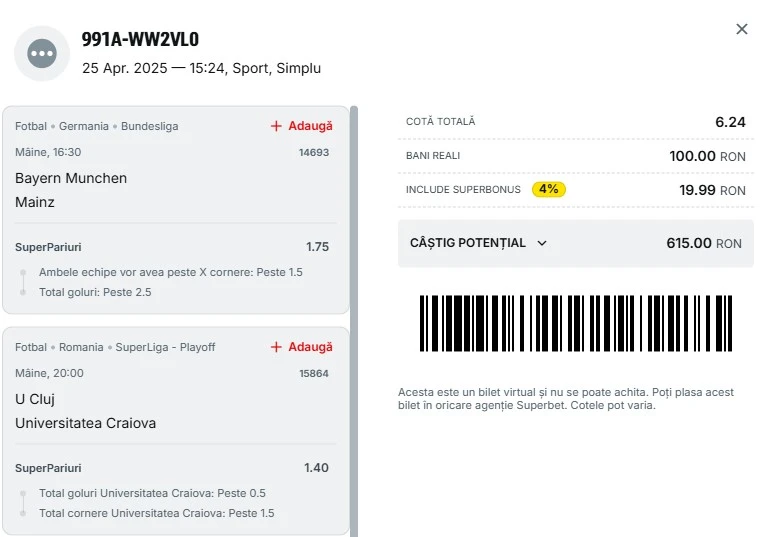
Task: Select the ticket code 991A-WW2VL0
Action: click(x=140, y=39)
